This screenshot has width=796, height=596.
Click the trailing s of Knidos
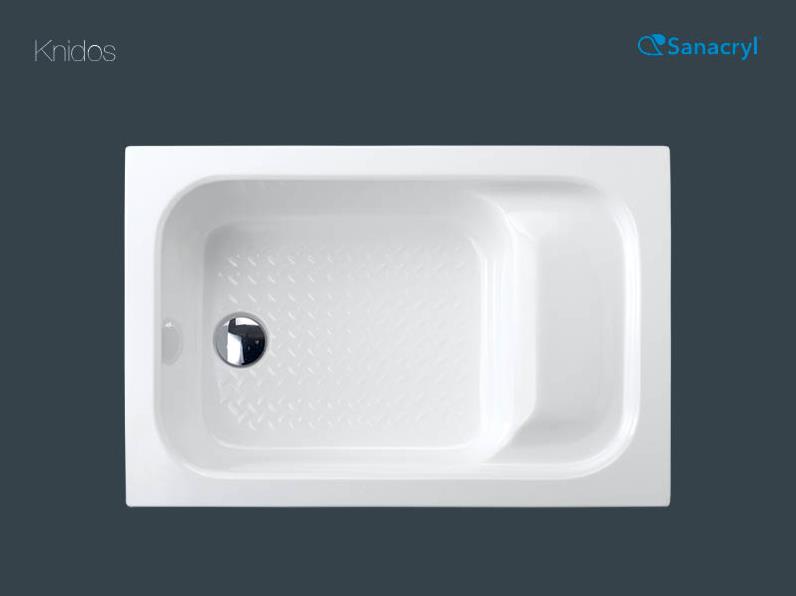click(x=109, y=53)
